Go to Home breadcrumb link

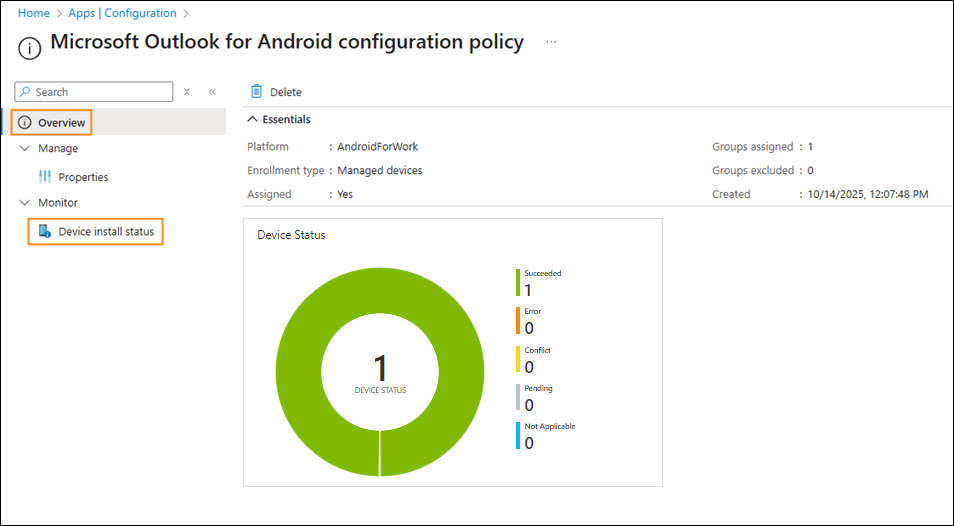click(x=34, y=13)
